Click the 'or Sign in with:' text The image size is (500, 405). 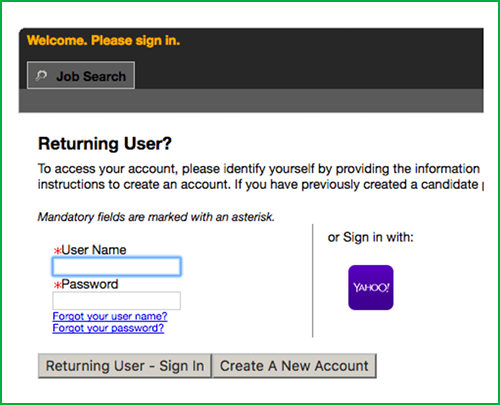pyautogui.click(x=371, y=237)
